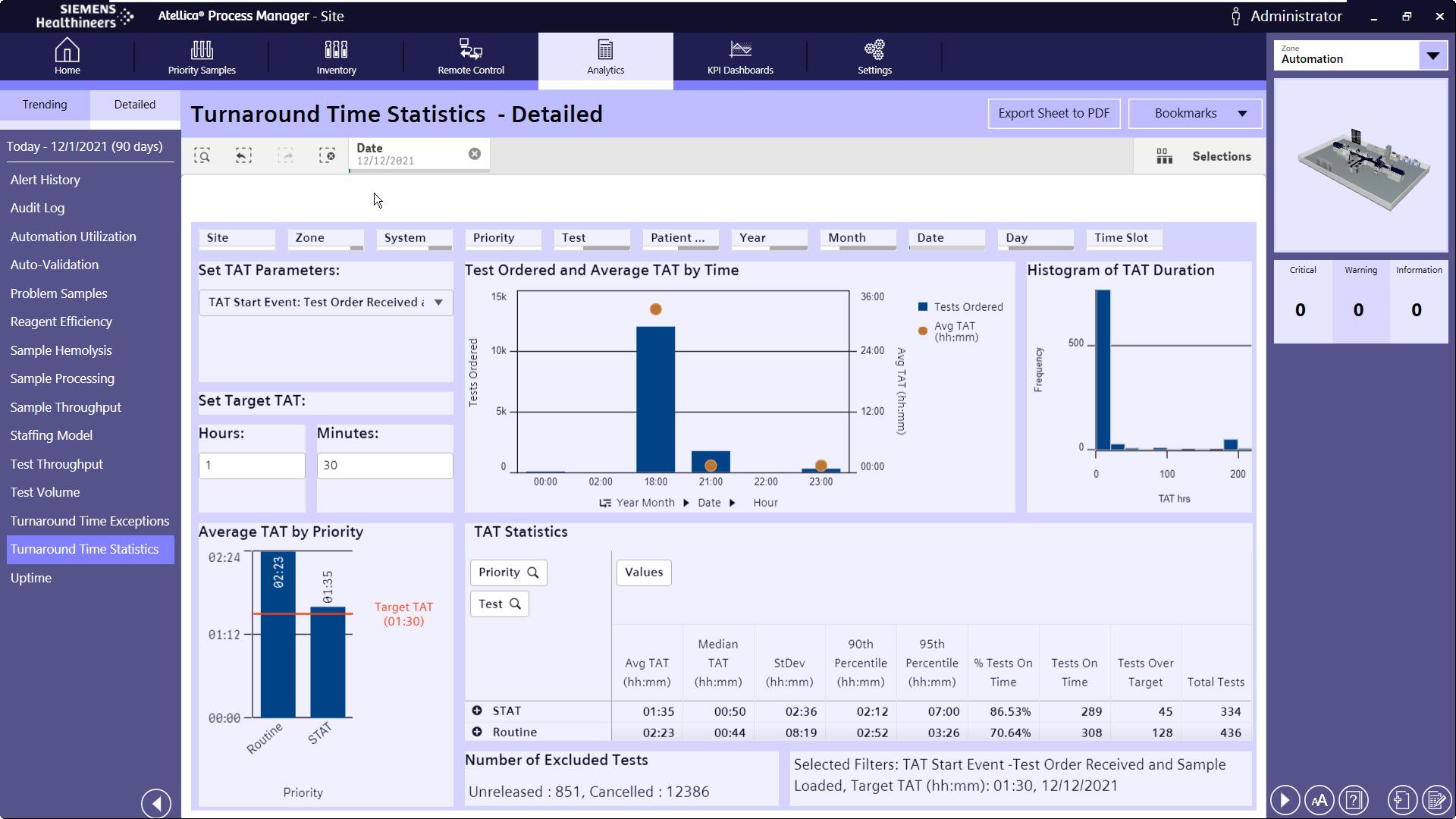Remove the Date 12/12/2021 selection filter

tap(475, 154)
